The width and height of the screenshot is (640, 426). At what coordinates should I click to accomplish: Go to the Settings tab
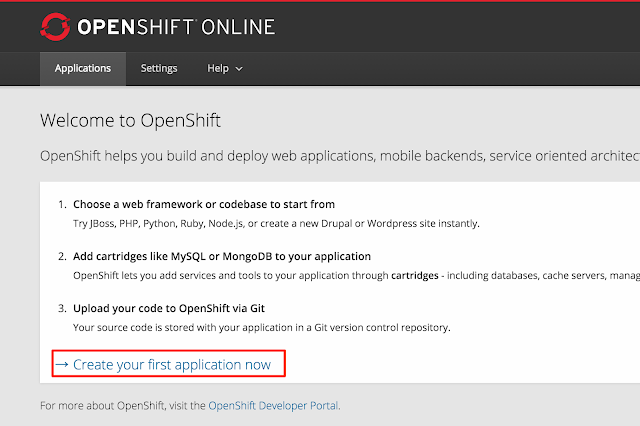[159, 69]
